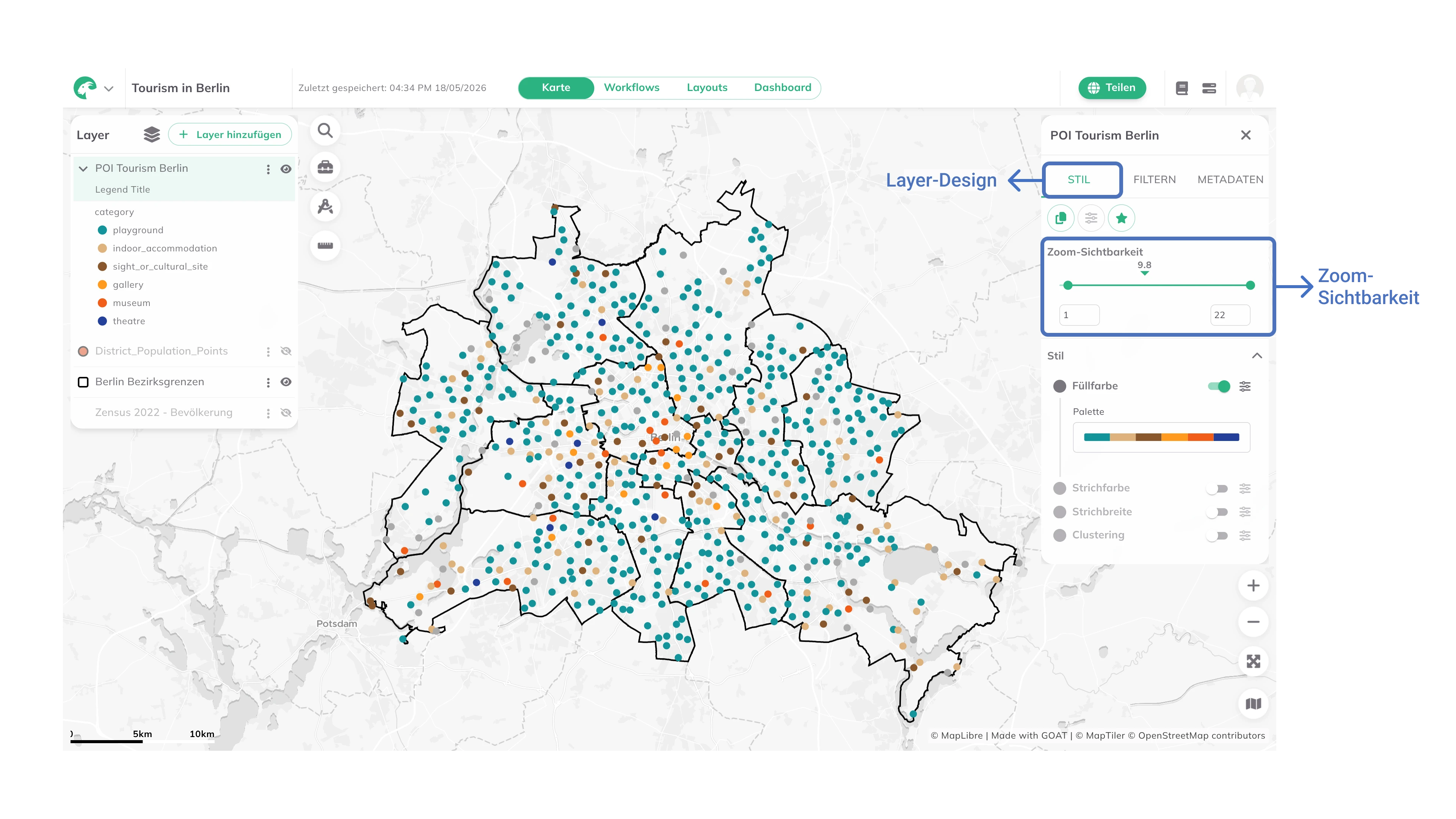Click the maximum zoom input field showing 22
This screenshot has width=1456, height=819.
tap(1230, 315)
